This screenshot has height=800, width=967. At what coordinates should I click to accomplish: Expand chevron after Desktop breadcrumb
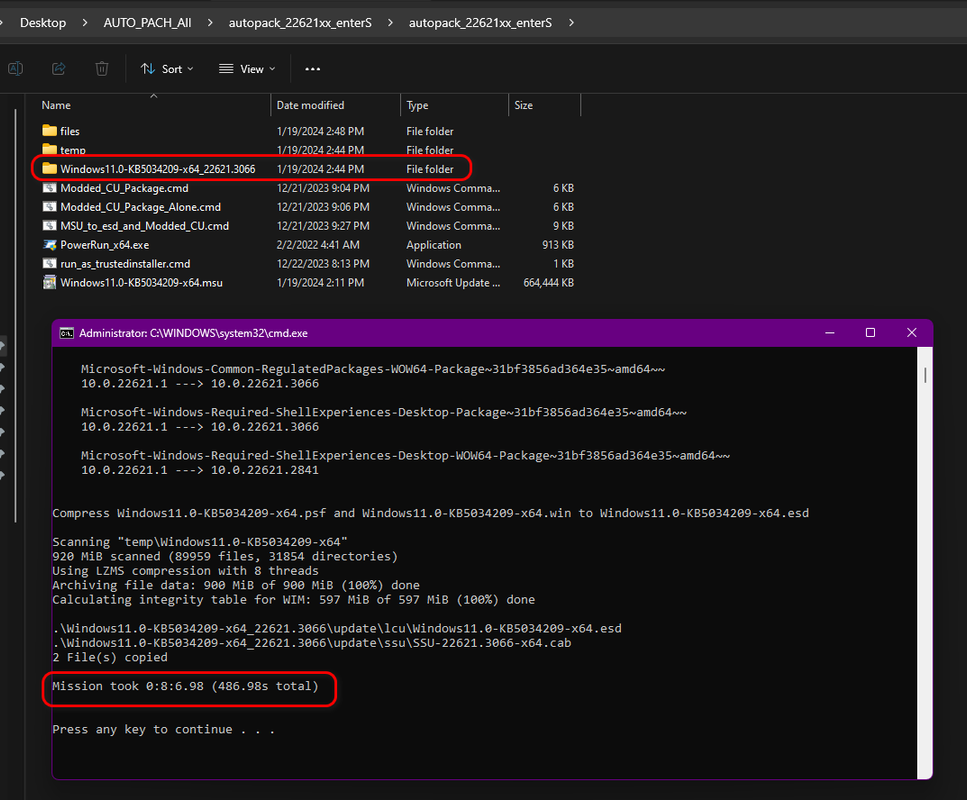pyautogui.click(x=84, y=23)
